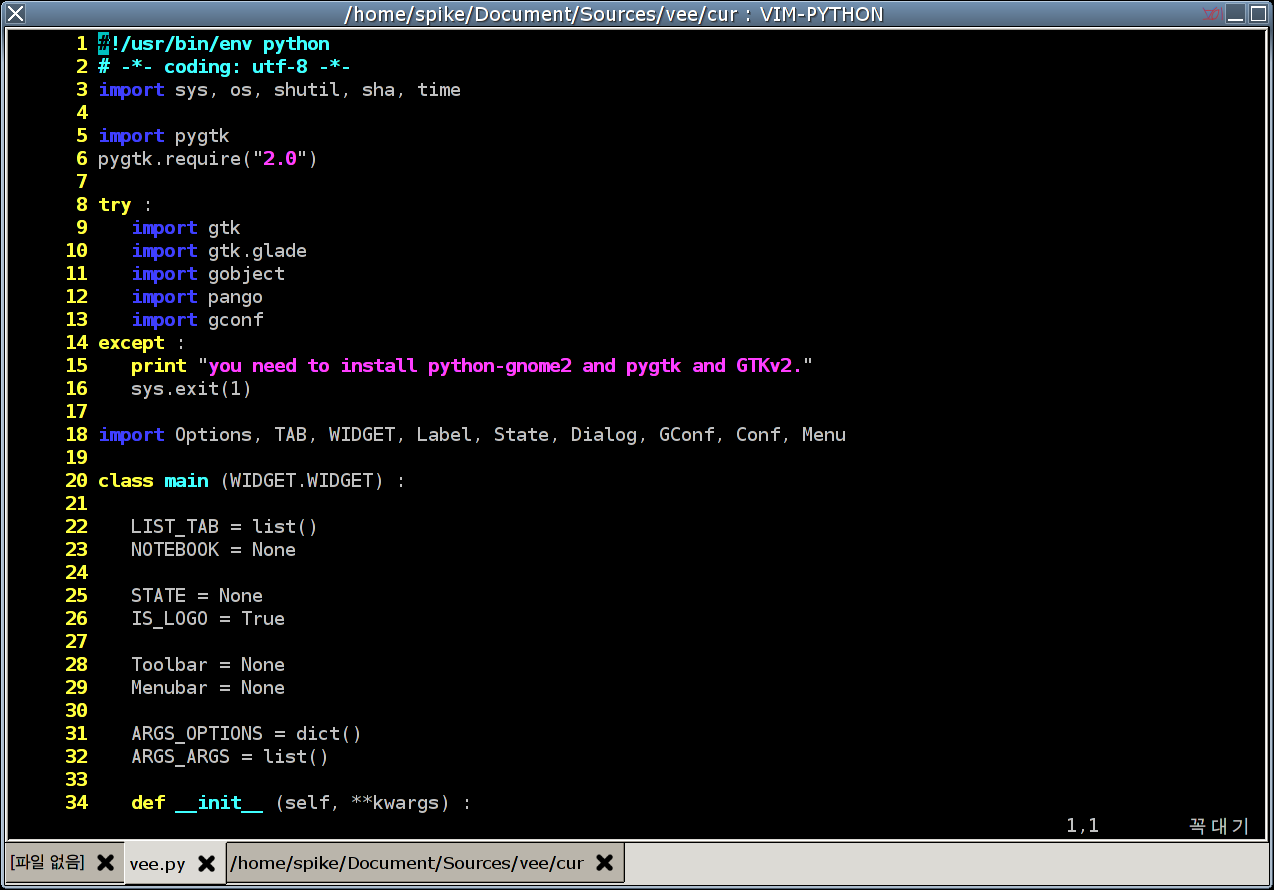Close the /home/spike/Document/Sources/vee/cur tab
Screen dimensions: 1274x890
[x=604, y=863]
